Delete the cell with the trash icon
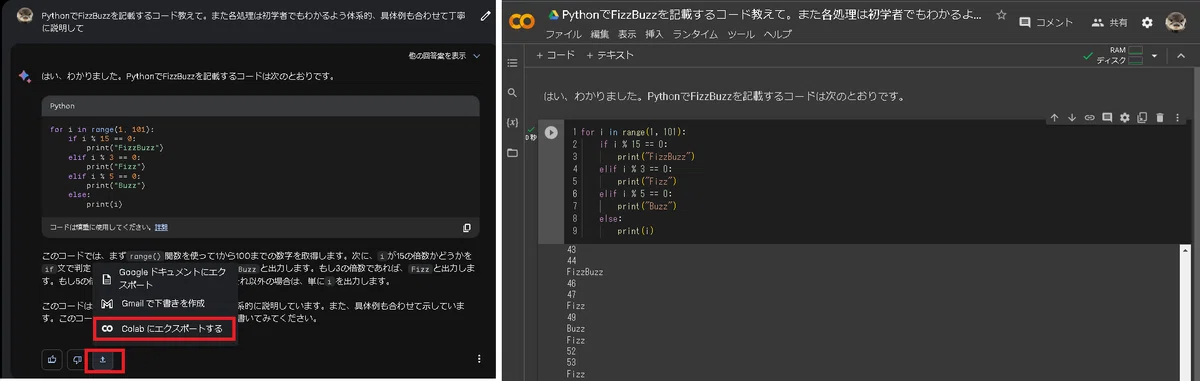 pos(1160,118)
